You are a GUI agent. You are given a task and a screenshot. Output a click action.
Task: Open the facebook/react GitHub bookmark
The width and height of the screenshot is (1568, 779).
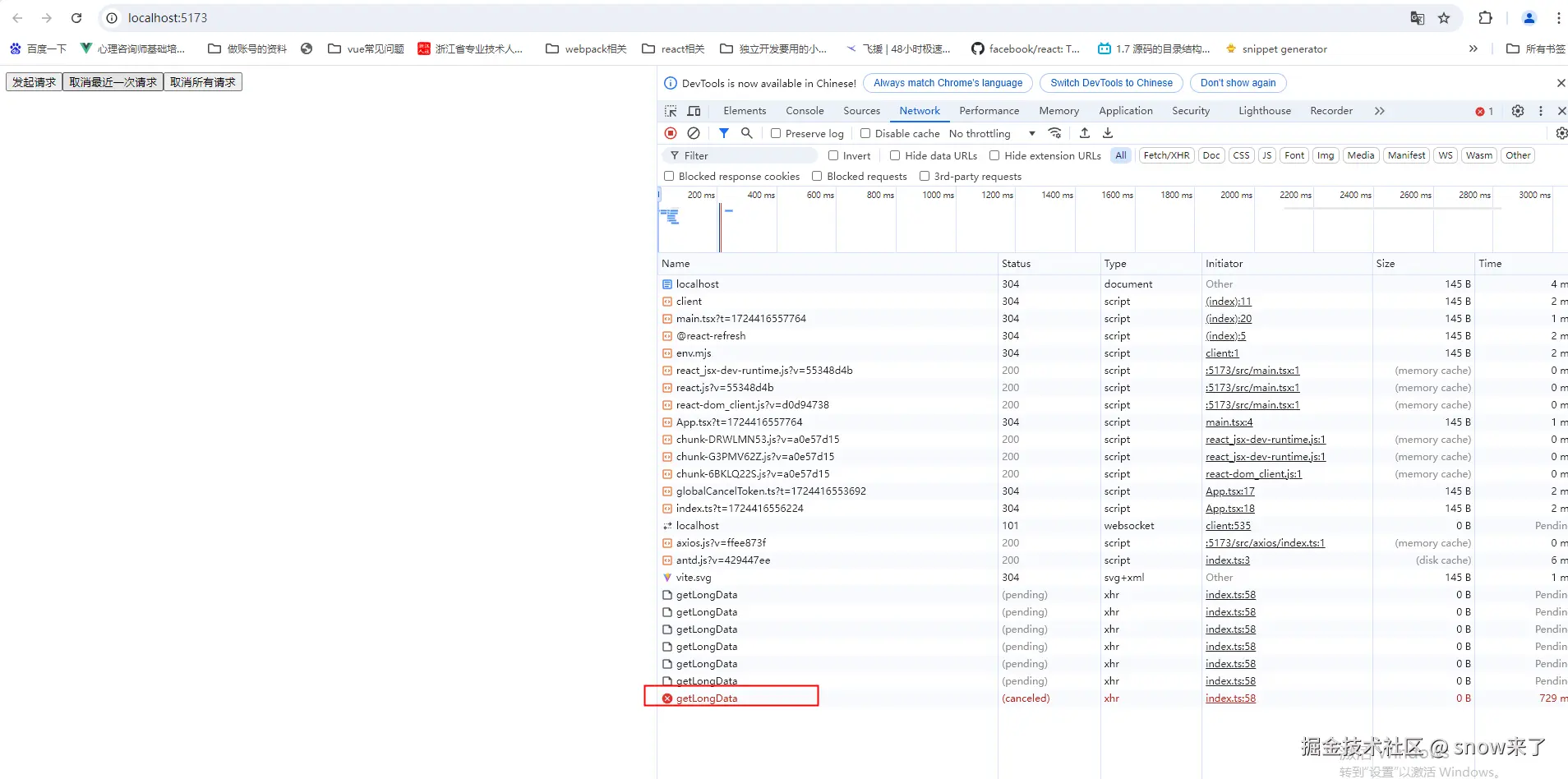click(1026, 49)
